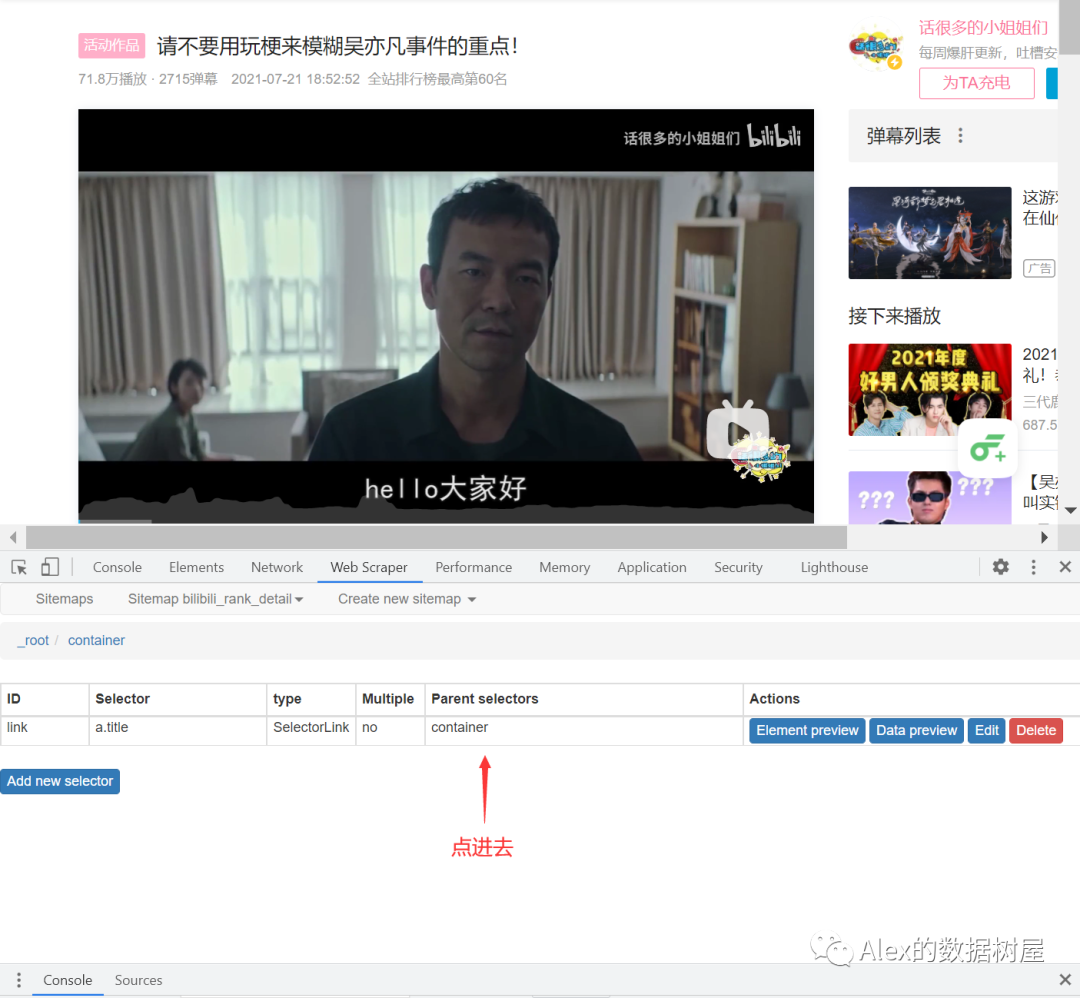Viewport: 1080px width, 998px height.
Task: Select the inspect element tool in DevTools
Action: click(x=18, y=567)
